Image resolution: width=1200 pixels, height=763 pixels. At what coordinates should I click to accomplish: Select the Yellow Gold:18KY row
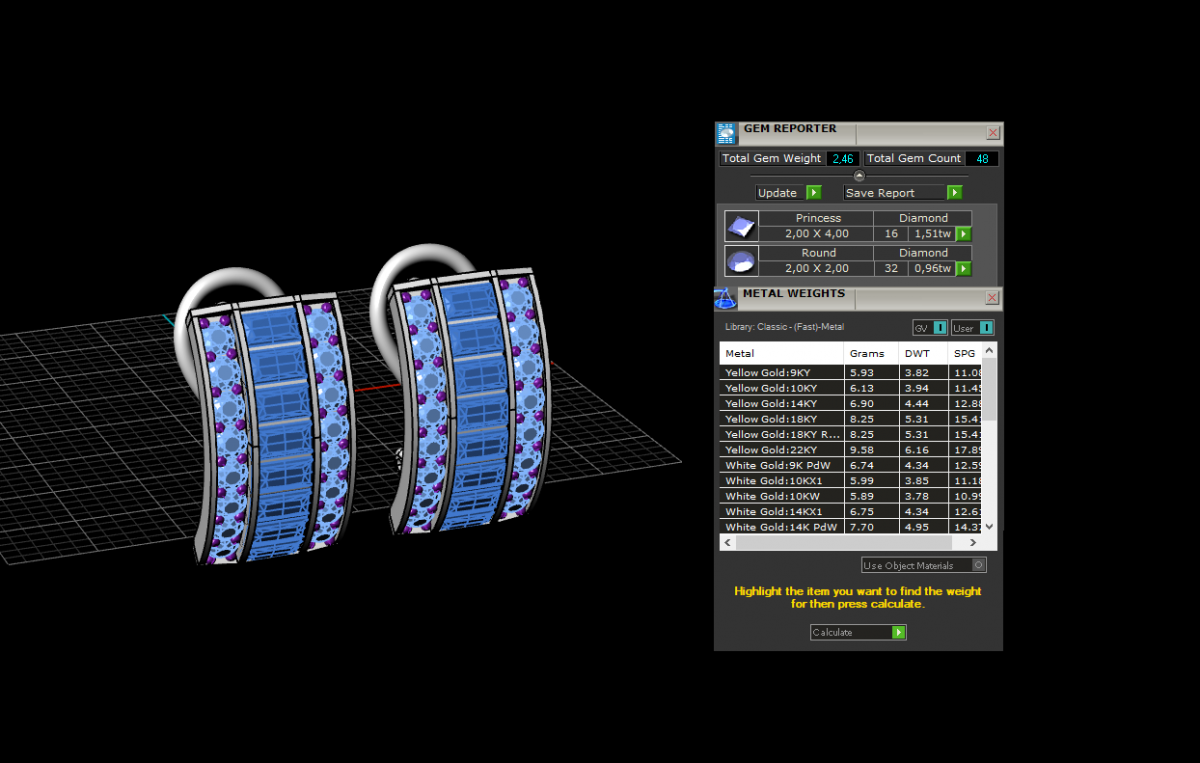(851, 419)
